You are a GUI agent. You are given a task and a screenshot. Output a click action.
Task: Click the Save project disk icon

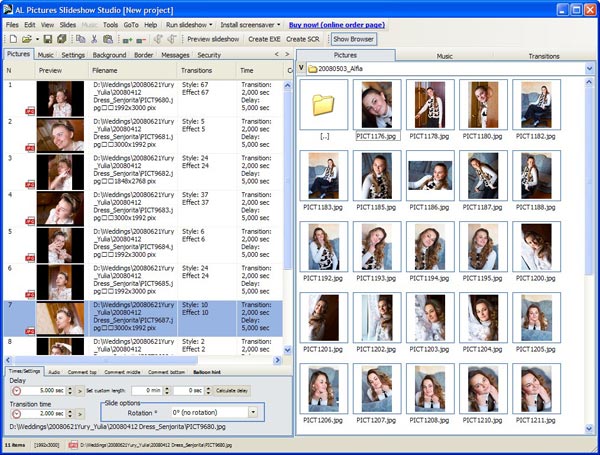(x=46, y=38)
